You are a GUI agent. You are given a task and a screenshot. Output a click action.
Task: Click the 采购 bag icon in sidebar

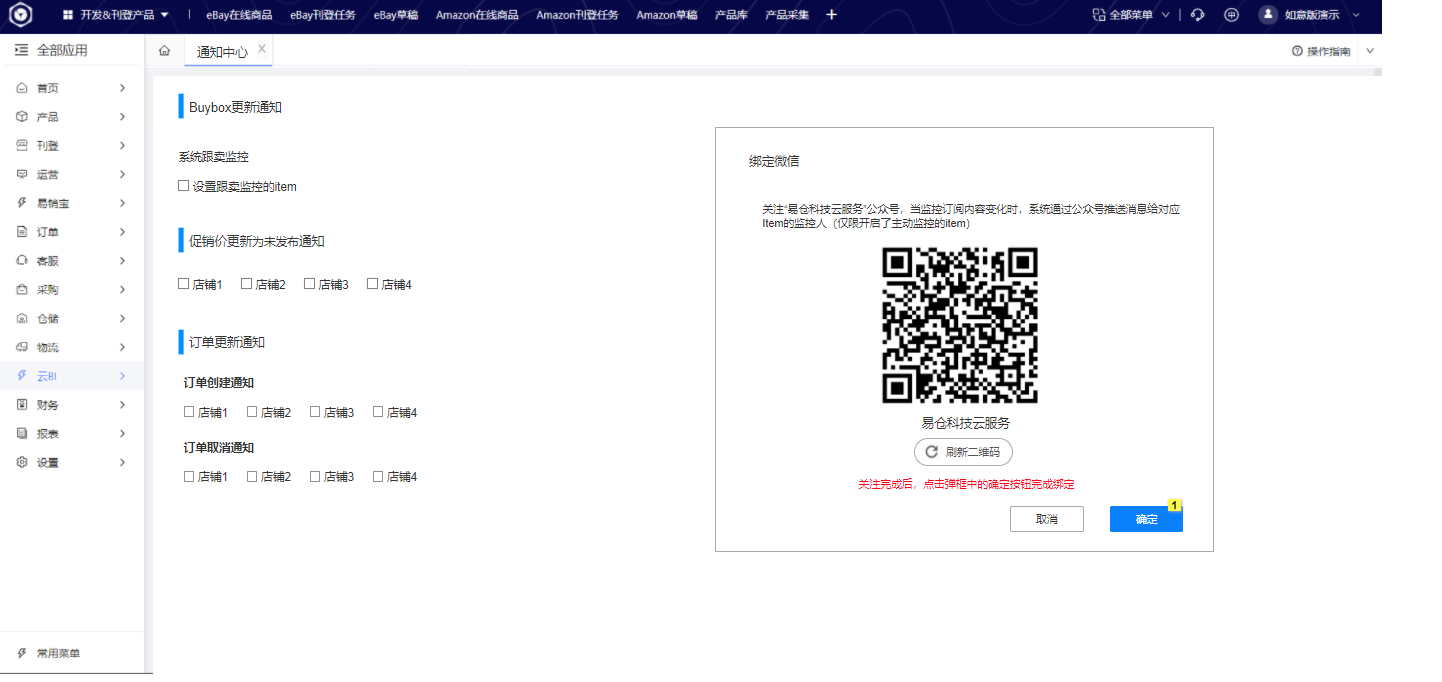[22, 290]
